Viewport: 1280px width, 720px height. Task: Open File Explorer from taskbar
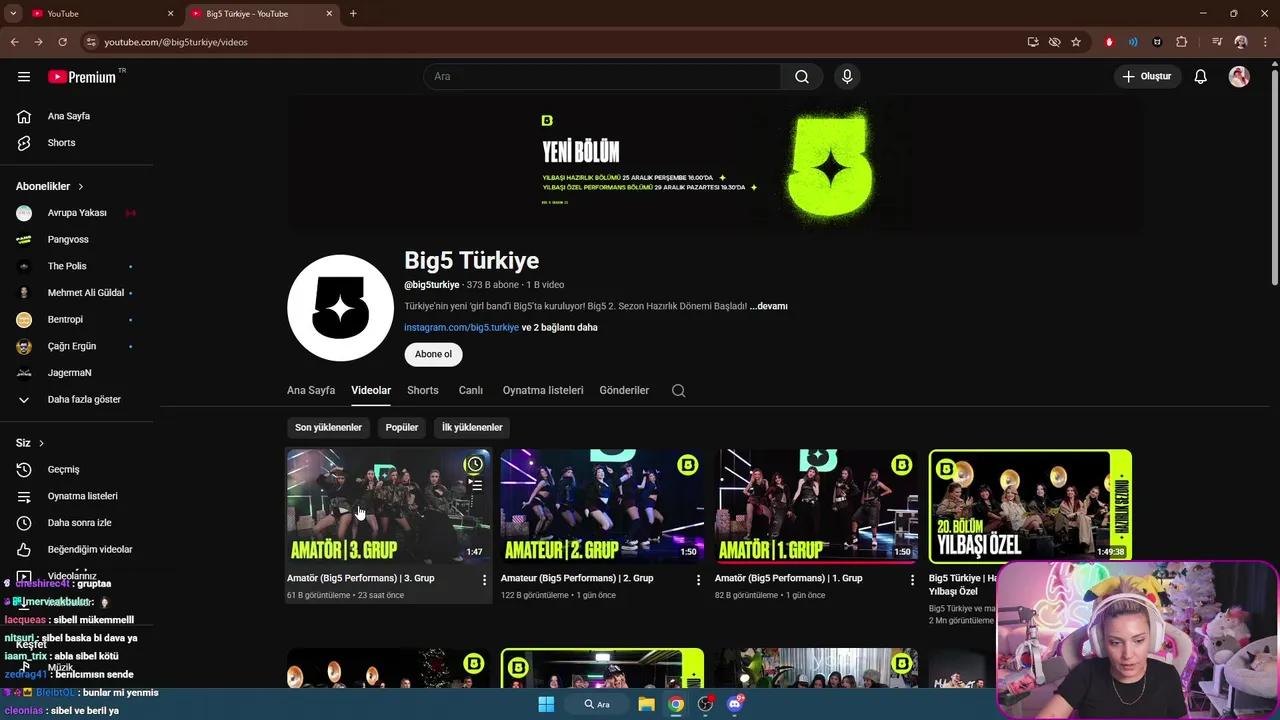tap(646, 704)
